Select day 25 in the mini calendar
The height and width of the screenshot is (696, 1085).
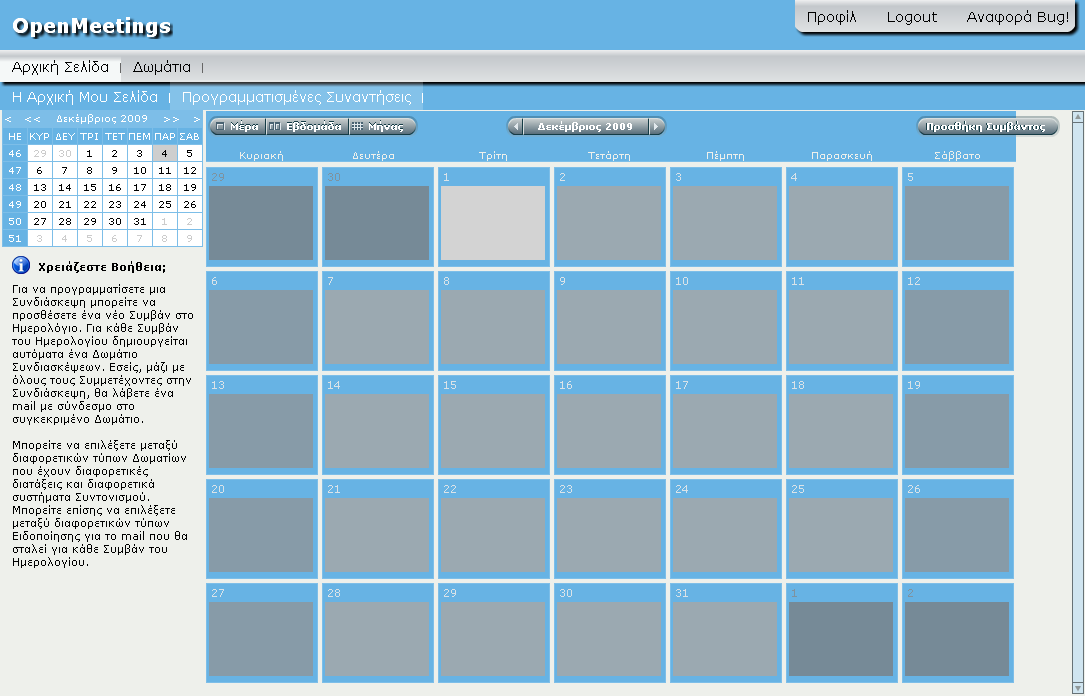click(165, 205)
